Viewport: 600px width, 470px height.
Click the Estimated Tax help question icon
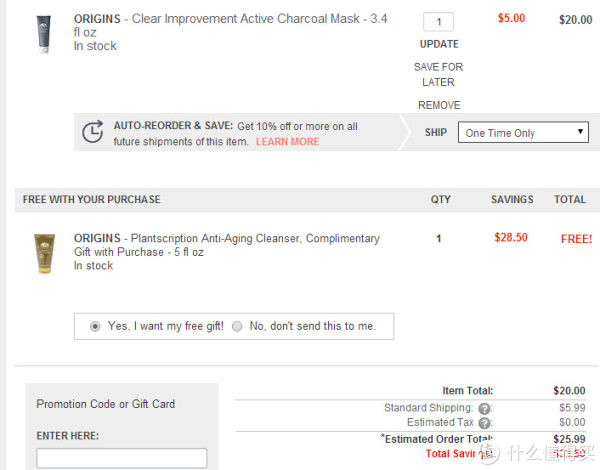coord(484,423)
